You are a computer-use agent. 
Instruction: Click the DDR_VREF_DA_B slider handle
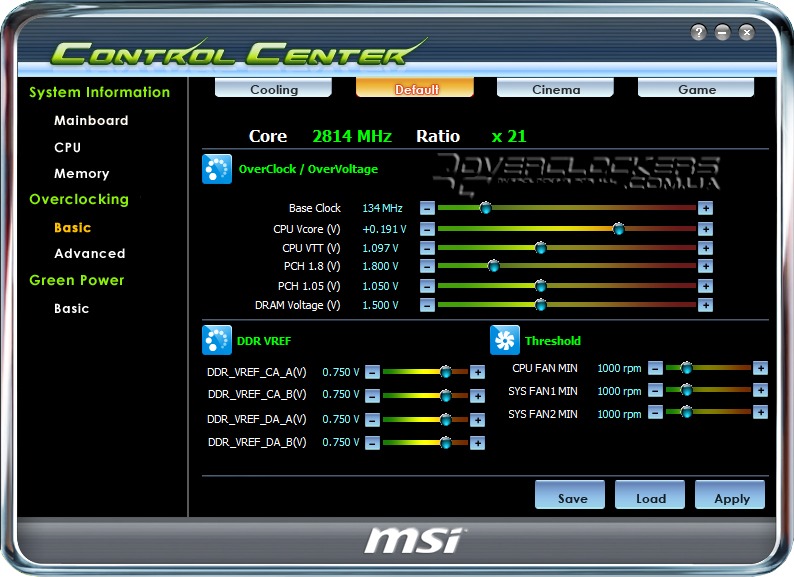coord(446,443)
